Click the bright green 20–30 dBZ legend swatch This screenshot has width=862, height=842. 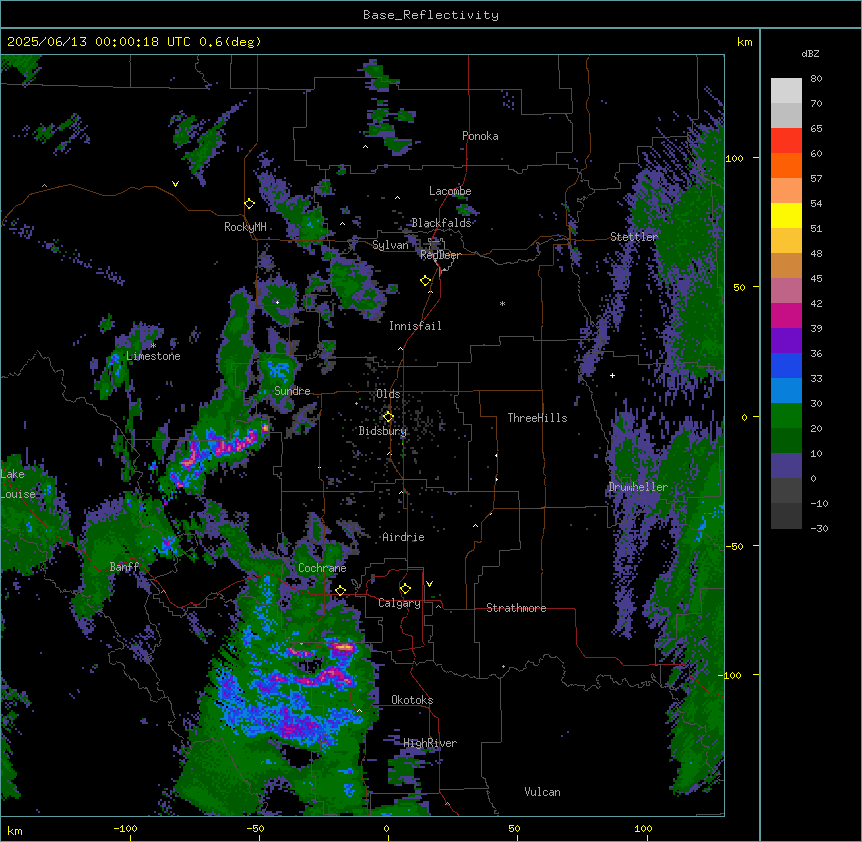pyautogui.click(x=786, y=416)
